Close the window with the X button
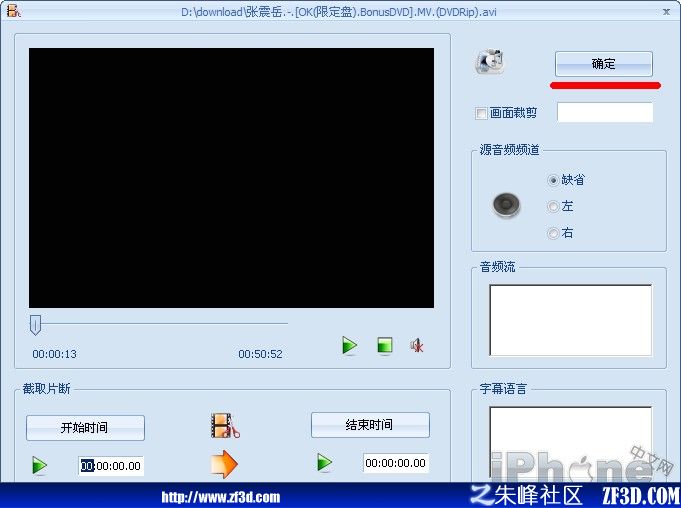Viewport: 681px width, 508px height. (666, 12)
